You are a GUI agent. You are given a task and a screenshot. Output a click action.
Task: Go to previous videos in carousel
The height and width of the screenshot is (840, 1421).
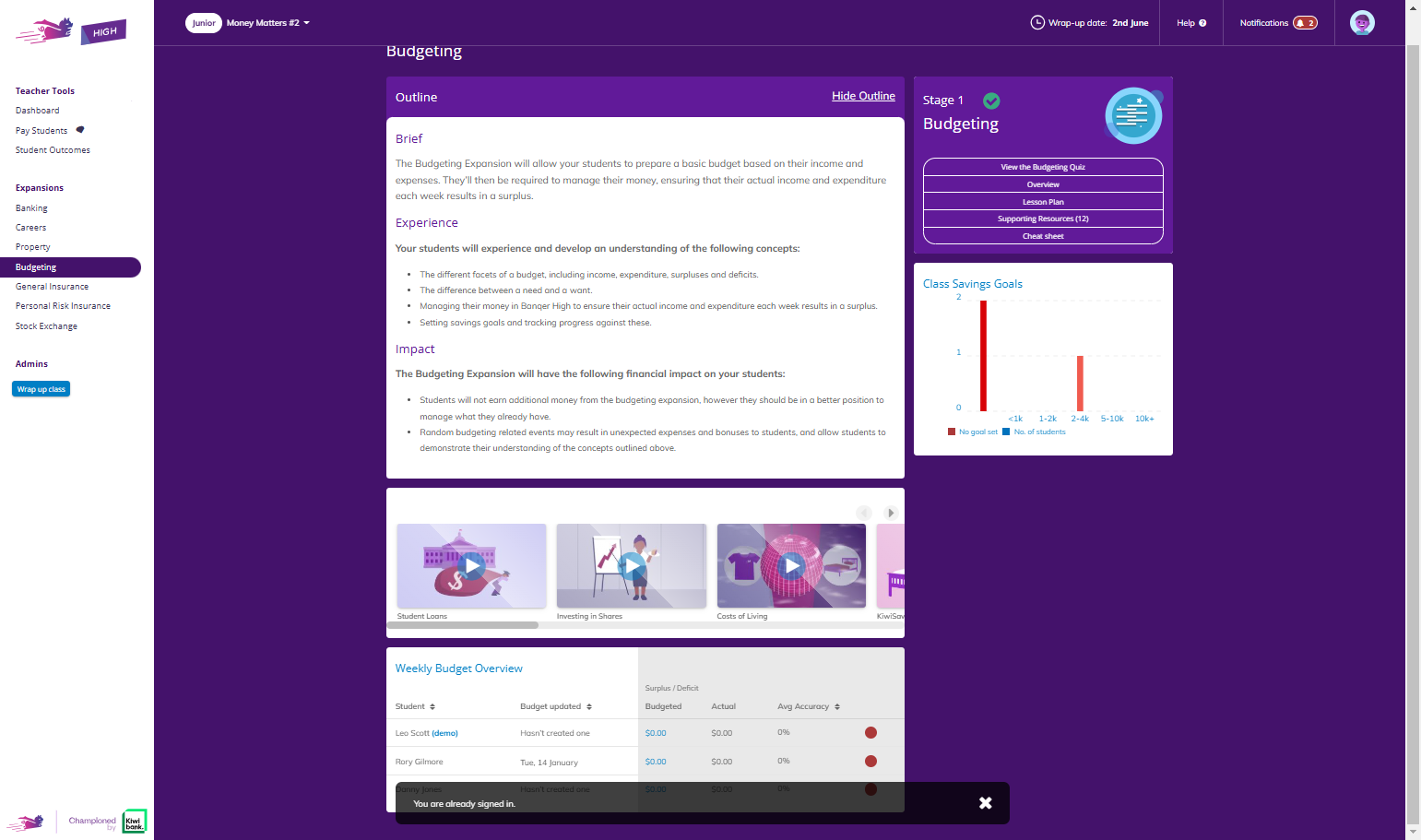pos(864,513)
